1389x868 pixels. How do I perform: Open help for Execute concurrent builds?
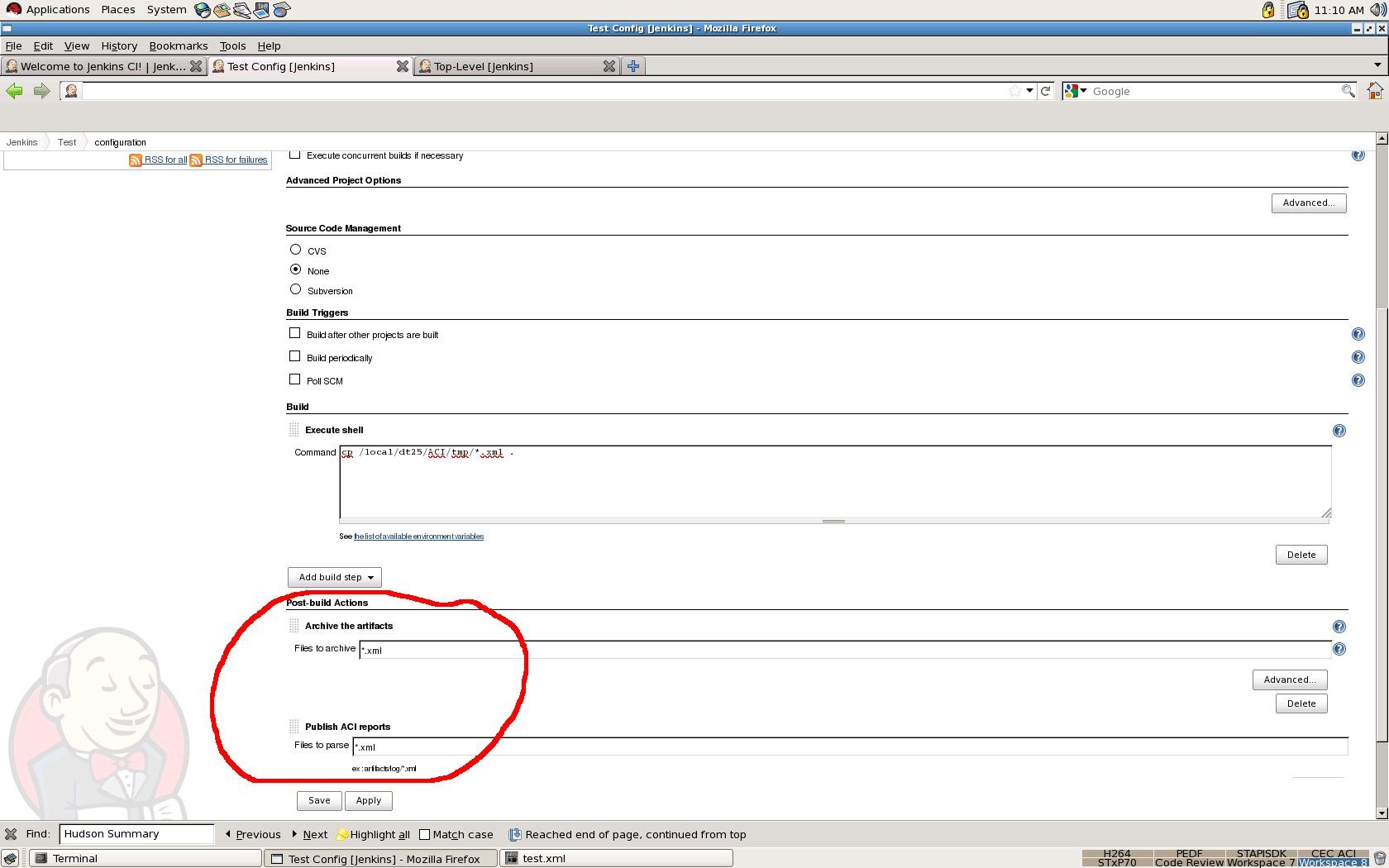point(1358,155)
